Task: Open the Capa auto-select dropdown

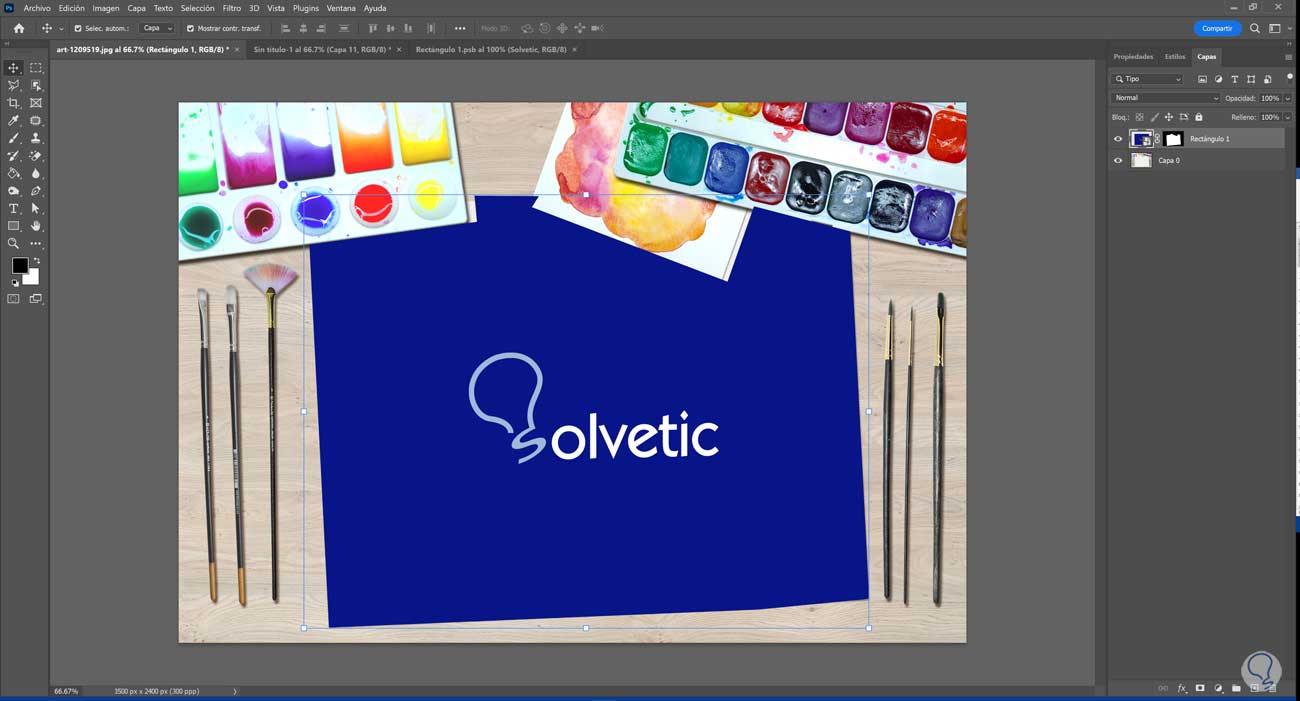Action: pos(156,28)
